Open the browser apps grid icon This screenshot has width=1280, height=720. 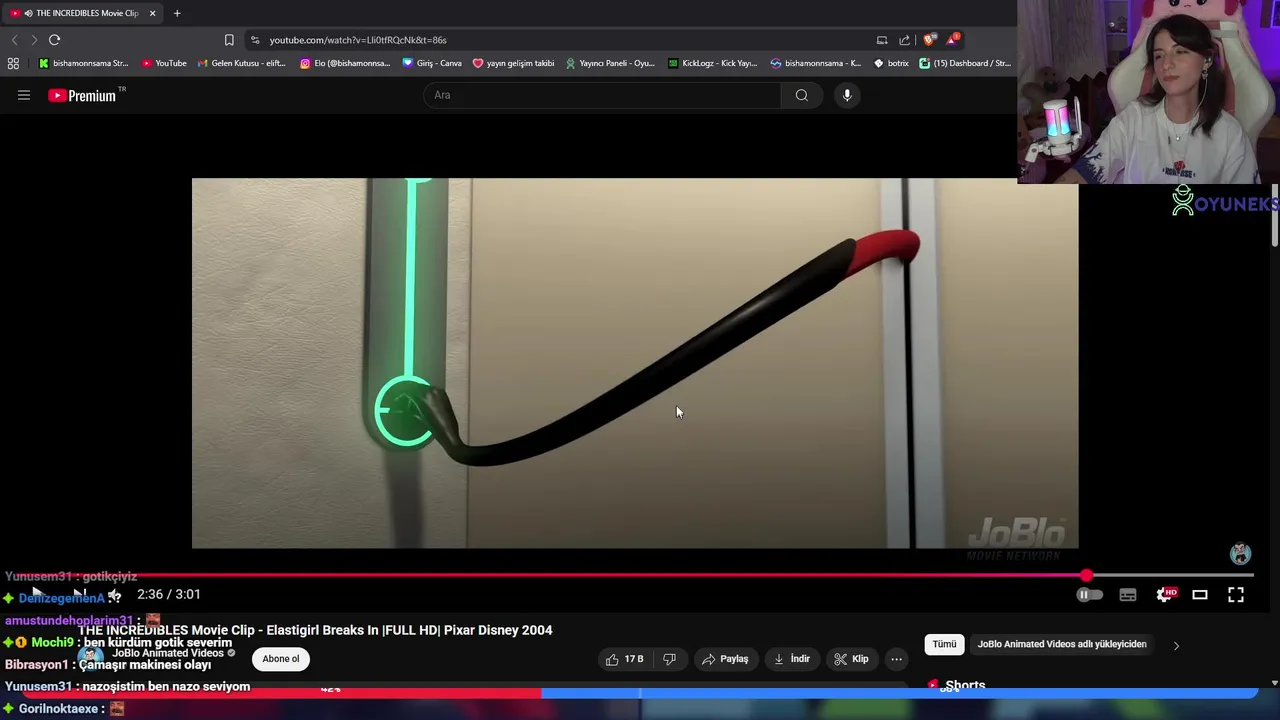pos(13,63)
